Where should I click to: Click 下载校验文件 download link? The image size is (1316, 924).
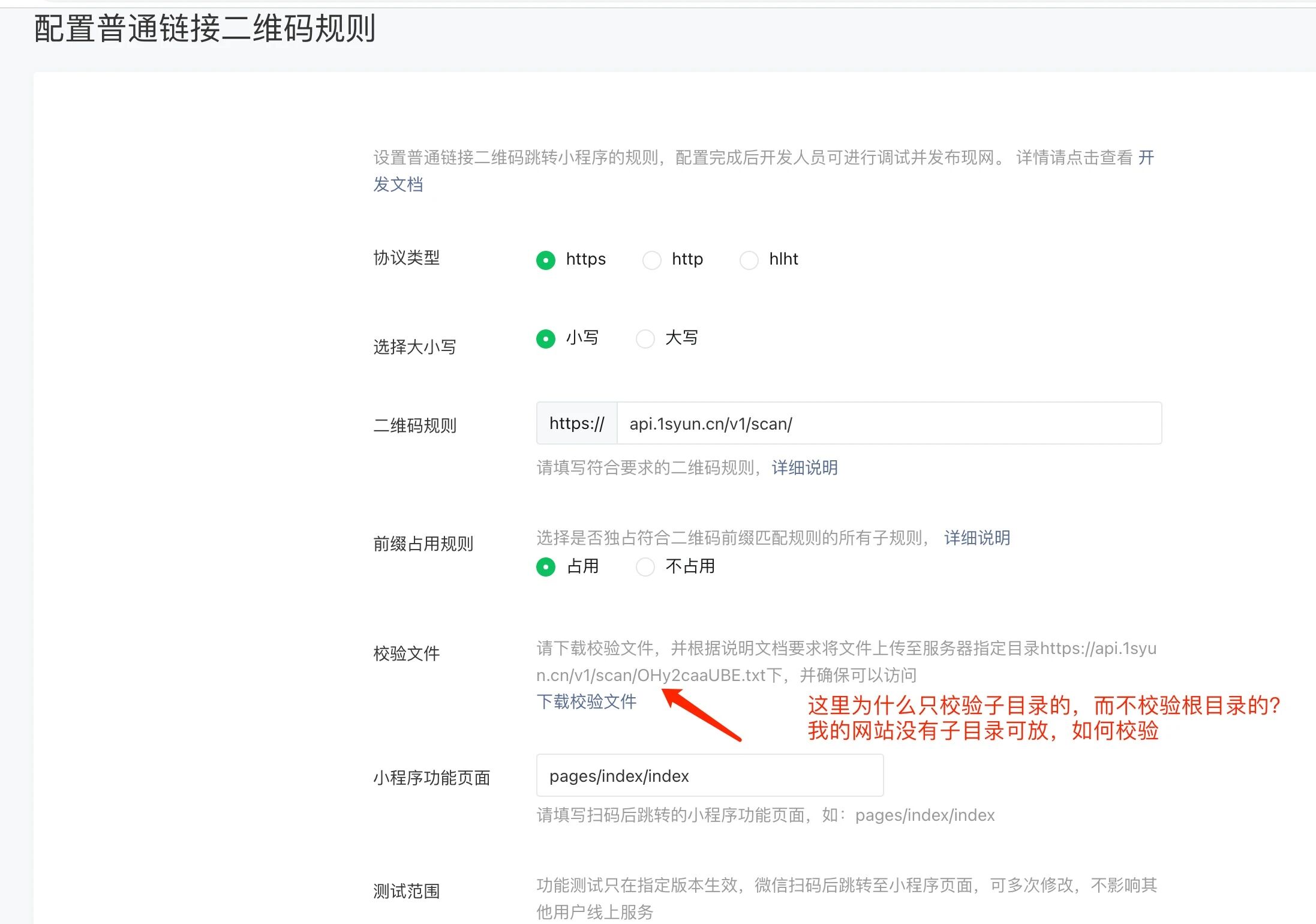(x=586, y=701)
